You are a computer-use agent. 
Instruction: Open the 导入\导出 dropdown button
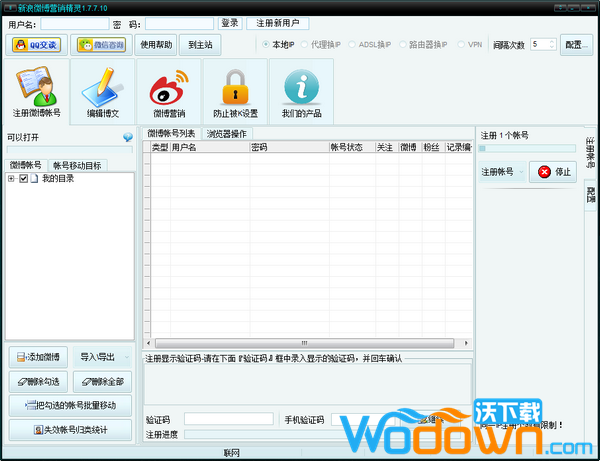click(101, 357)
